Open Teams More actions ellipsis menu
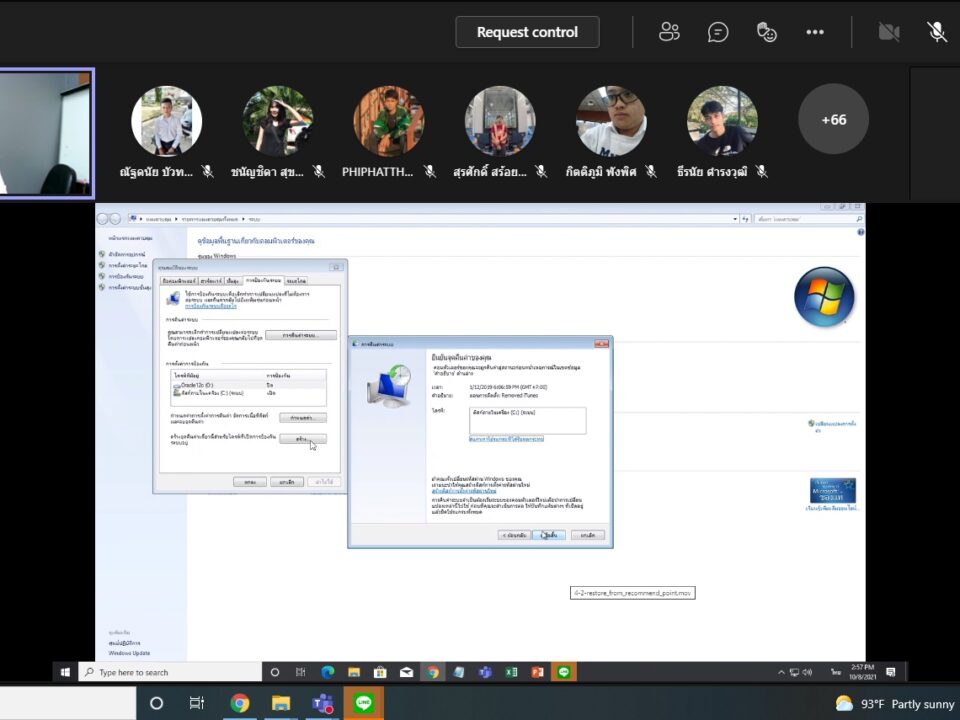 point(815,32)
